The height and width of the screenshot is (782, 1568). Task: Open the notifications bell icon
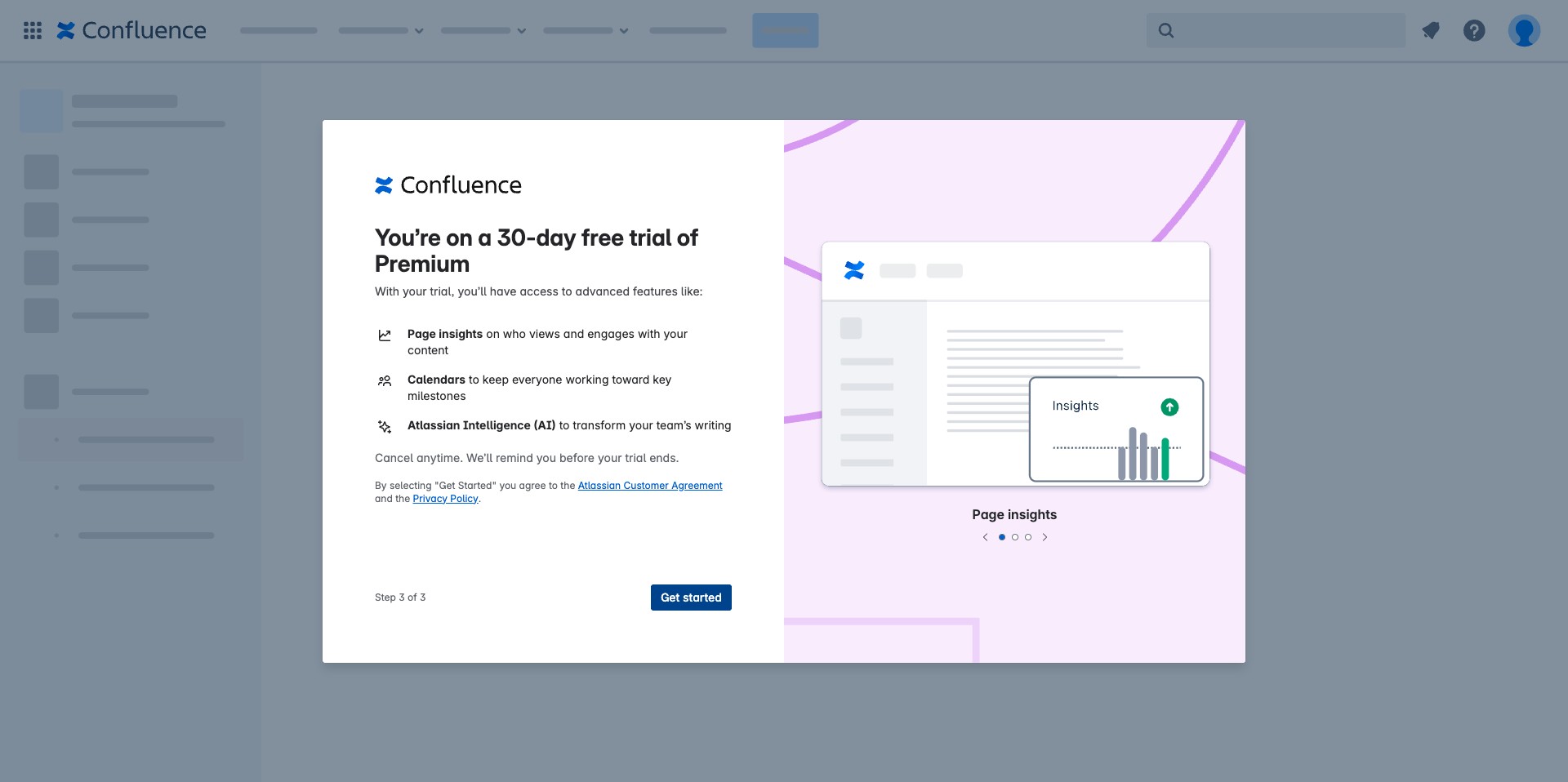(1431, 31)
